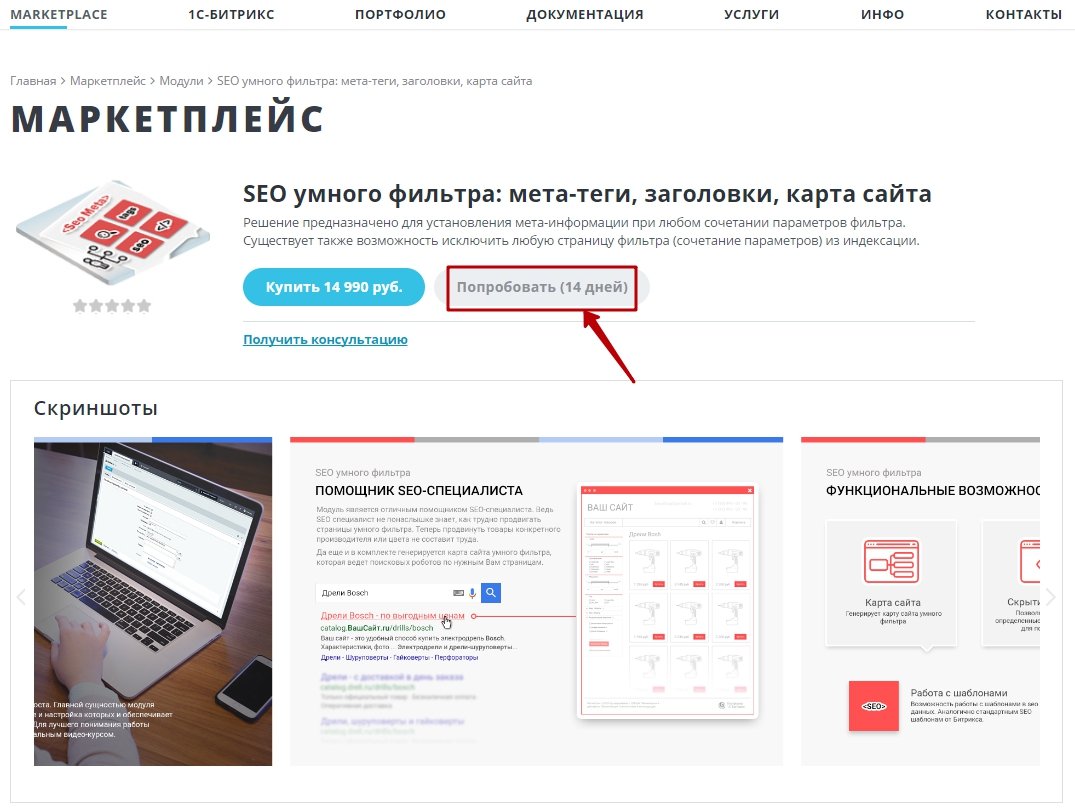Image resolution: width=1075 pixels, height=811 pixels.
Task: Open the MARKETPLACE menu tab
Action: coord(59,14)
